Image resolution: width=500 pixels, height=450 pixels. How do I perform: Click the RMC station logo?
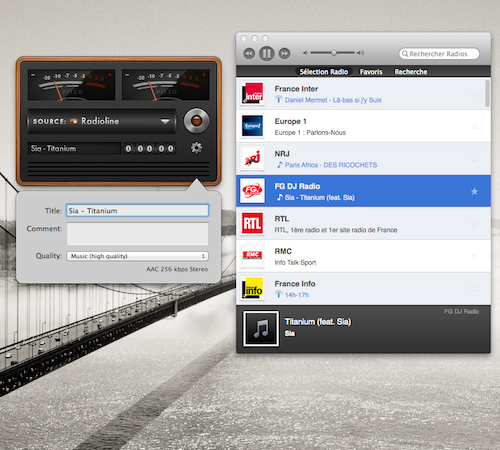[x=252, y=256]
